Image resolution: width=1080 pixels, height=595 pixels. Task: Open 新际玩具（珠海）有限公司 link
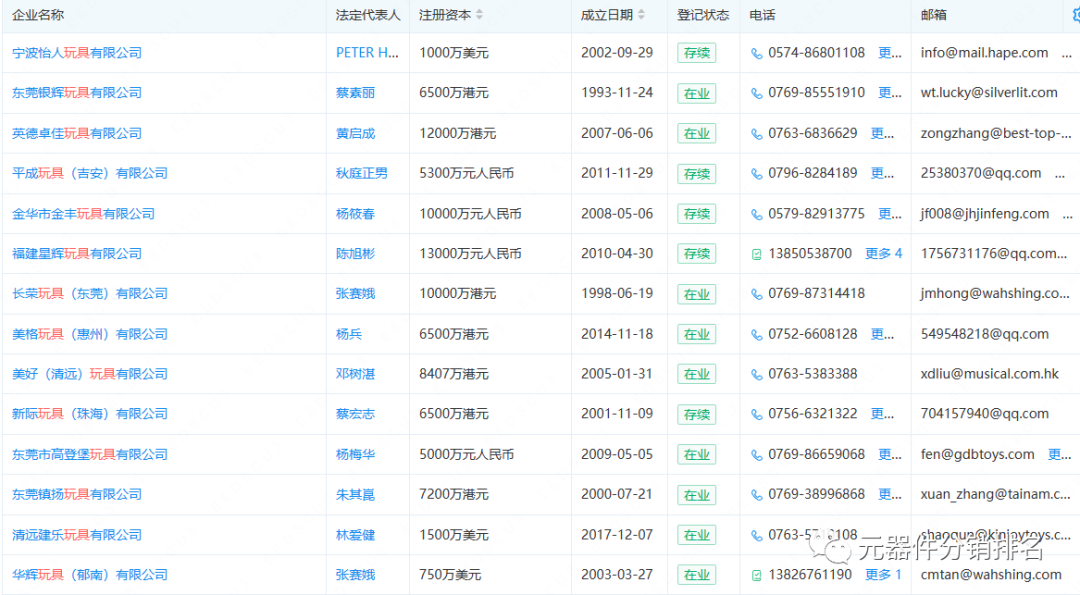click(90, 415)
